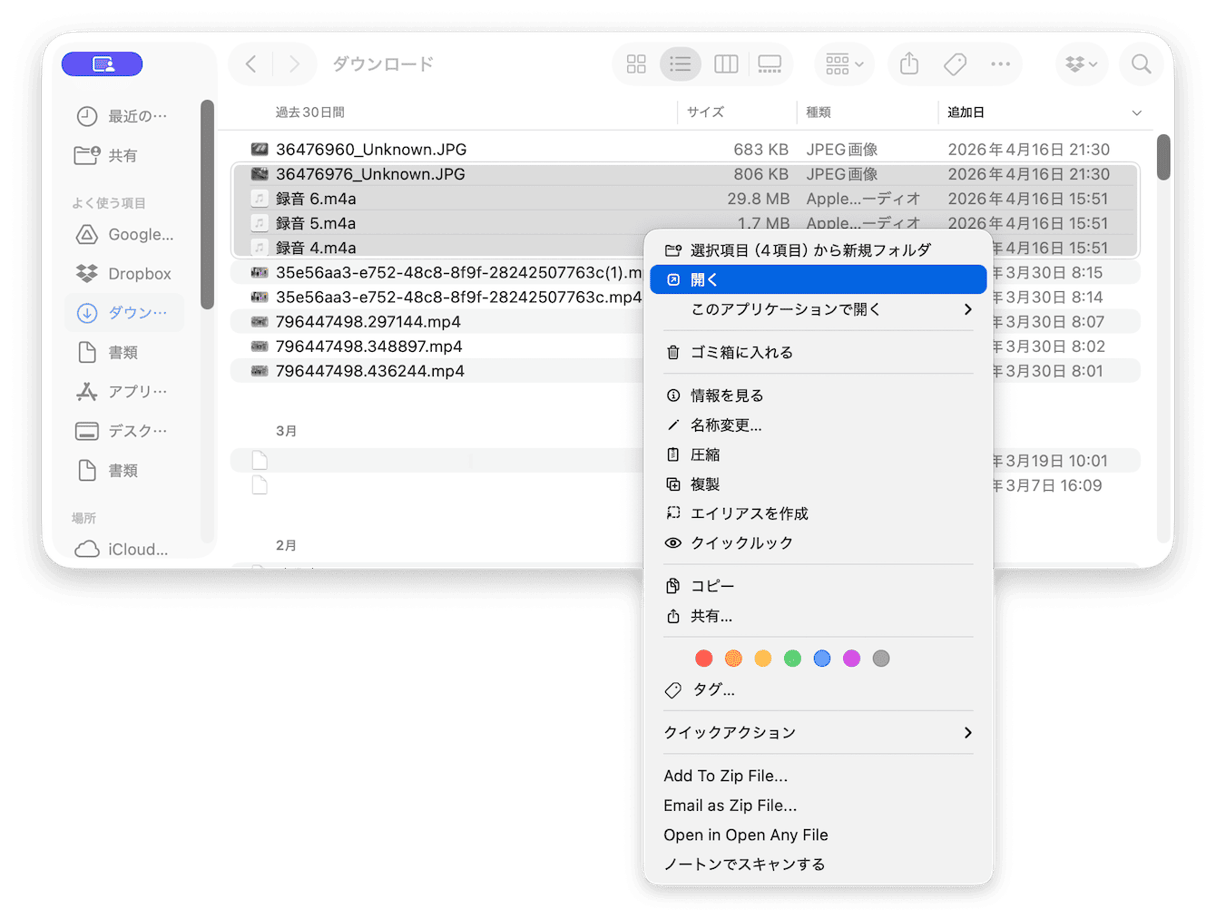
Task: Click the toolbar tag icon
Action: tap(955, 64)
